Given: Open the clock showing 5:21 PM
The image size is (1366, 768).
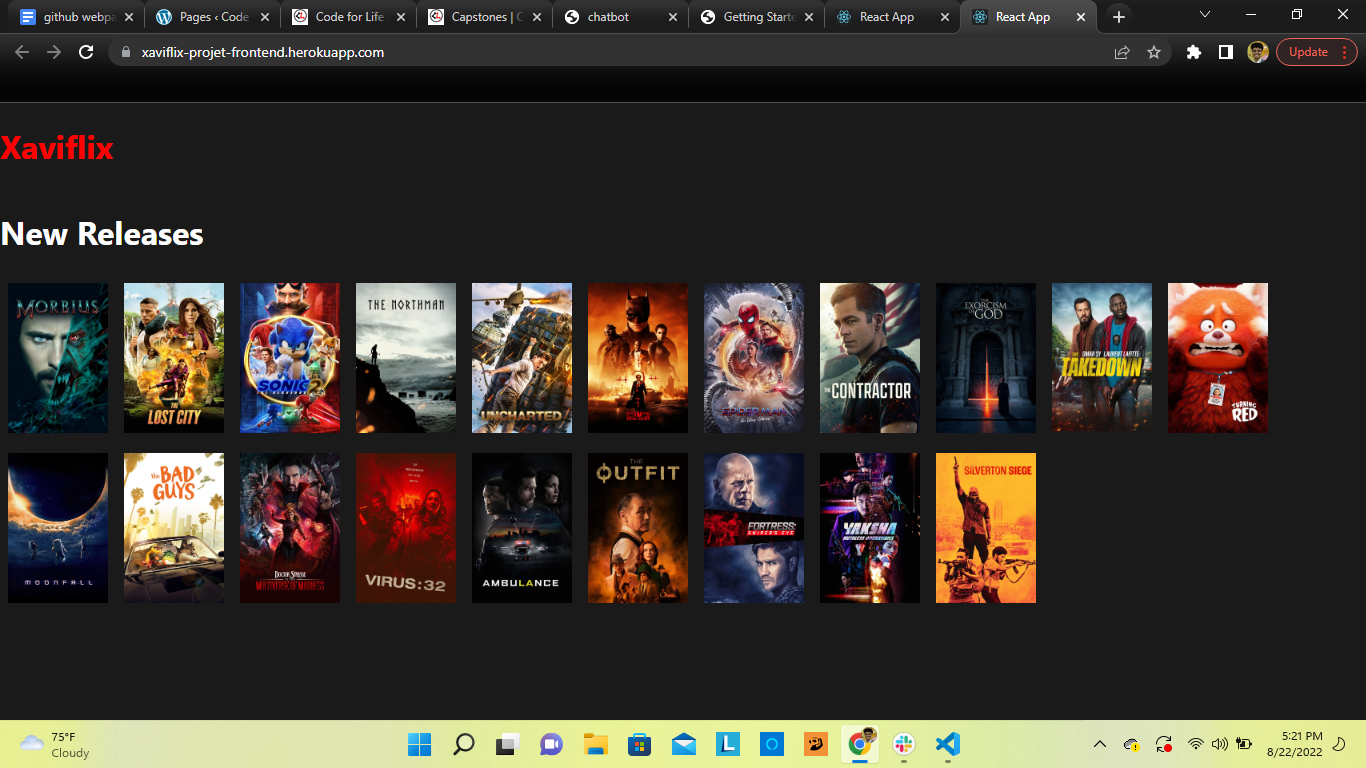Looking at the screenshot, I should coord(1294,743).
